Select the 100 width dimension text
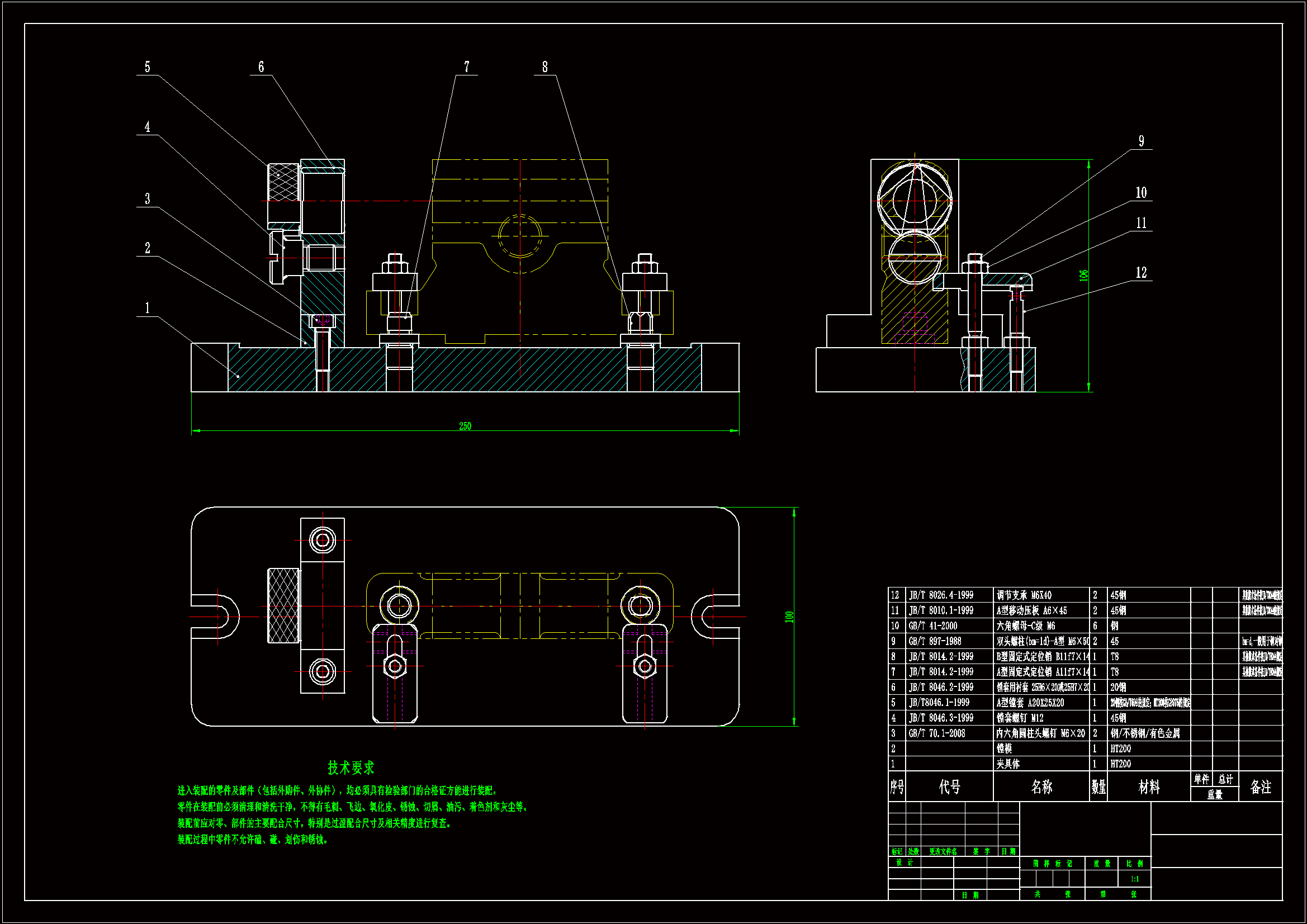The width and height of the screenshot is (1307, 924). (789, 617)
